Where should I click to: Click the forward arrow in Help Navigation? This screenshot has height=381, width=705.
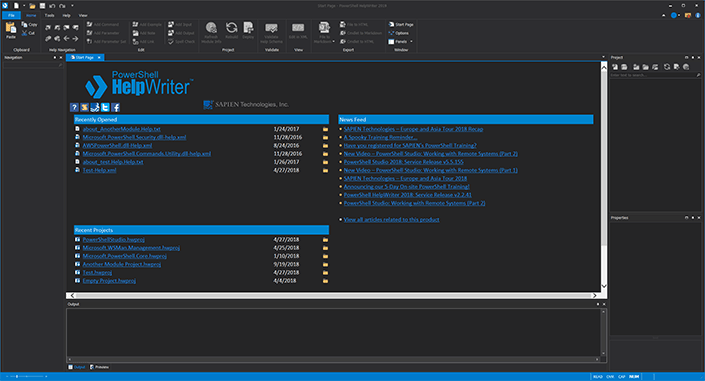click(x=76, y=39)
